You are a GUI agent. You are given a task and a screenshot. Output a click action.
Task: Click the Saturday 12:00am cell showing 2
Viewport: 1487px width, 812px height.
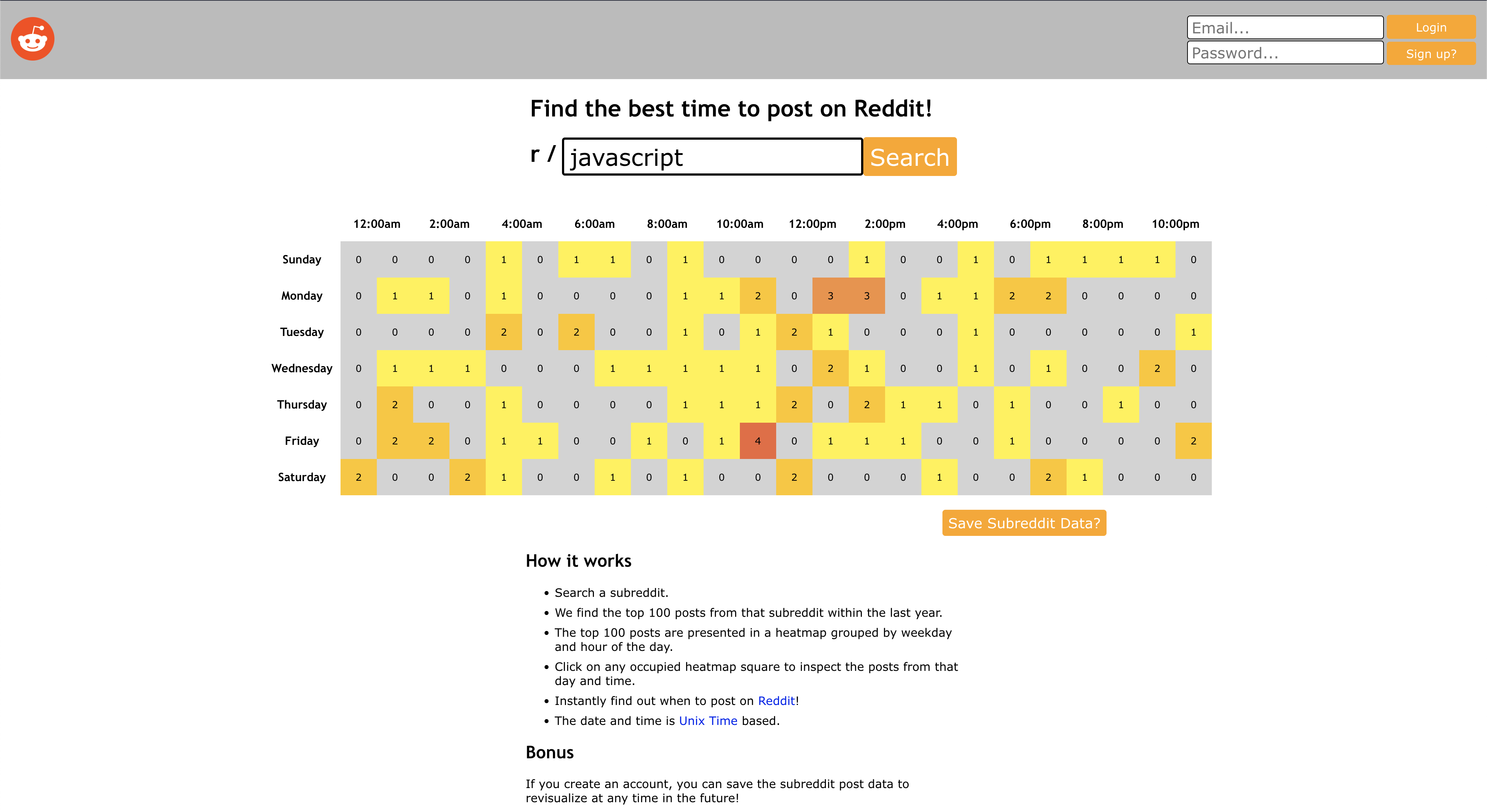358,477
